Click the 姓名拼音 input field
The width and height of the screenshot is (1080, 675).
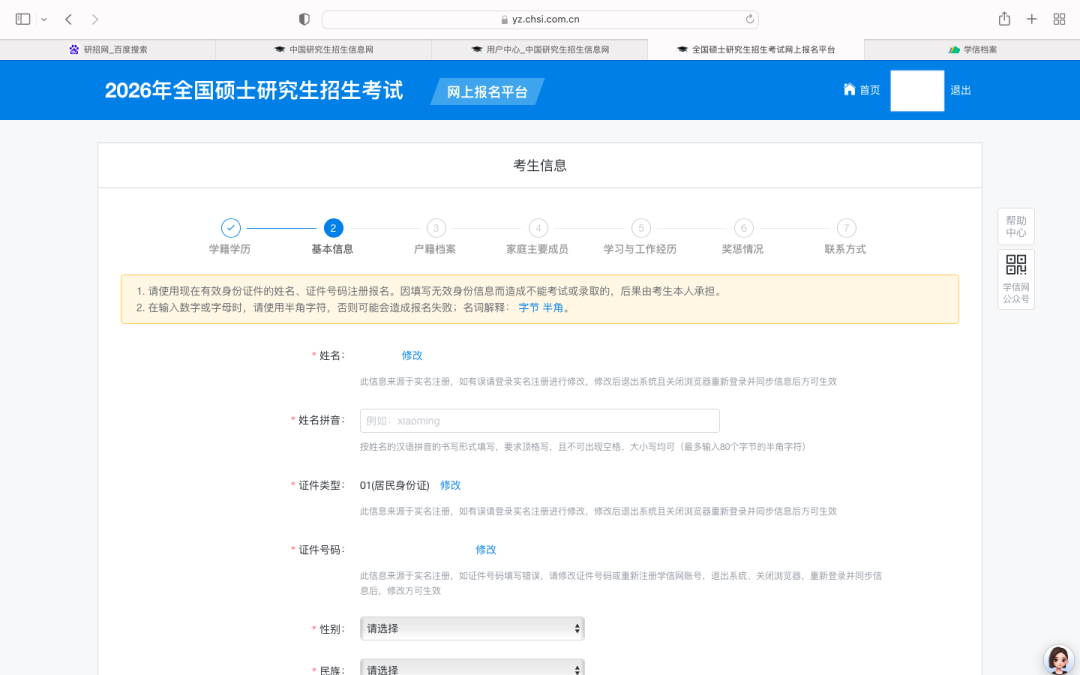click(x=539, y=421)
